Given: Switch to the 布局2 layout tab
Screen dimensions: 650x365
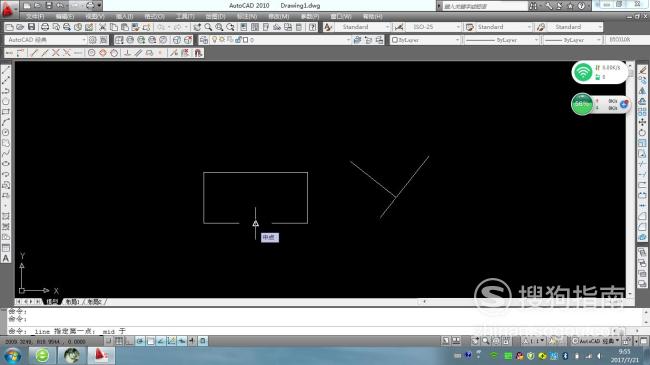Looking at the screenshot, I should pyautogui.click(x=95, y=302).
